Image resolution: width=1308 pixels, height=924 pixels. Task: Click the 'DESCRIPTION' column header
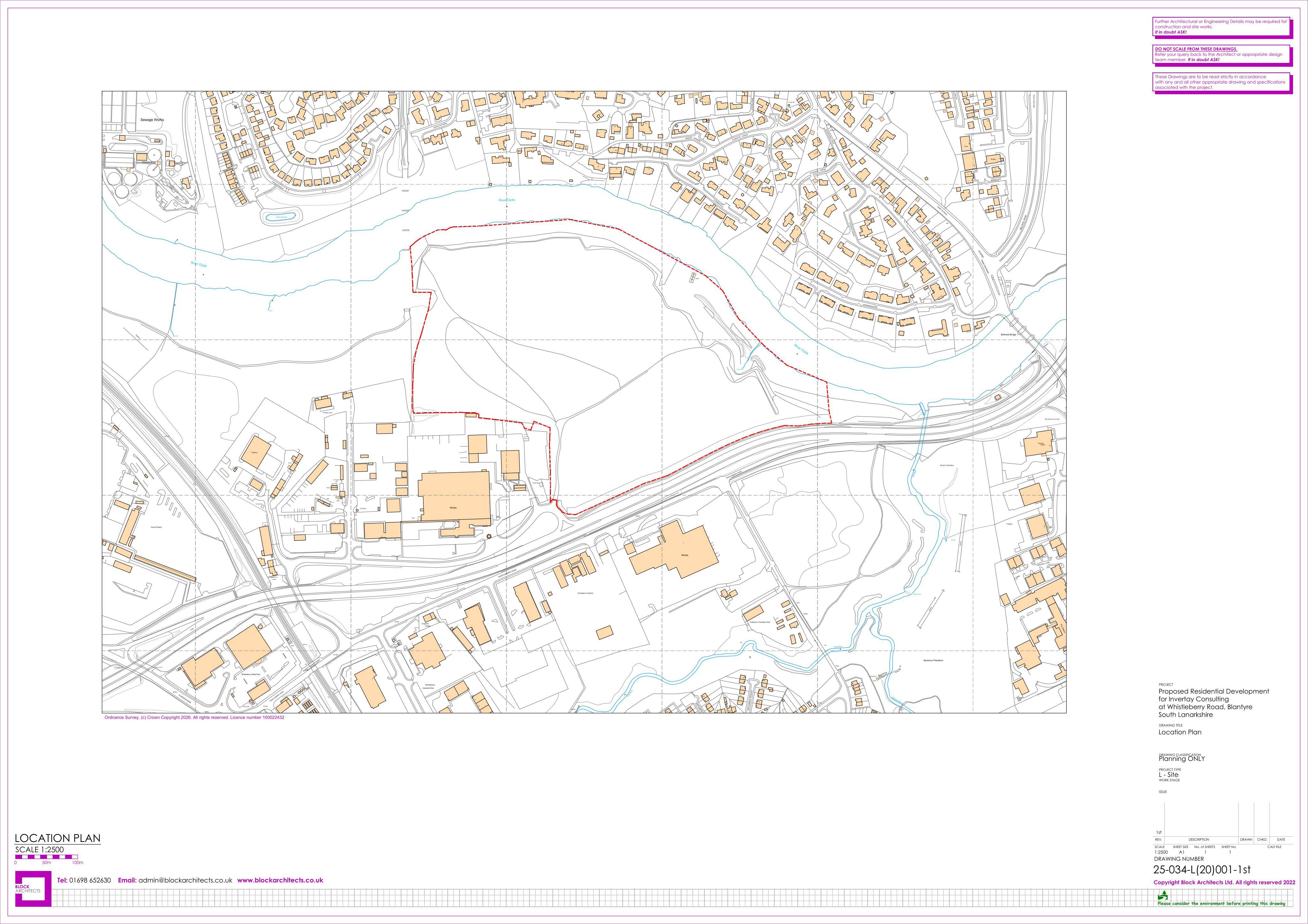tap(1198, 840)
